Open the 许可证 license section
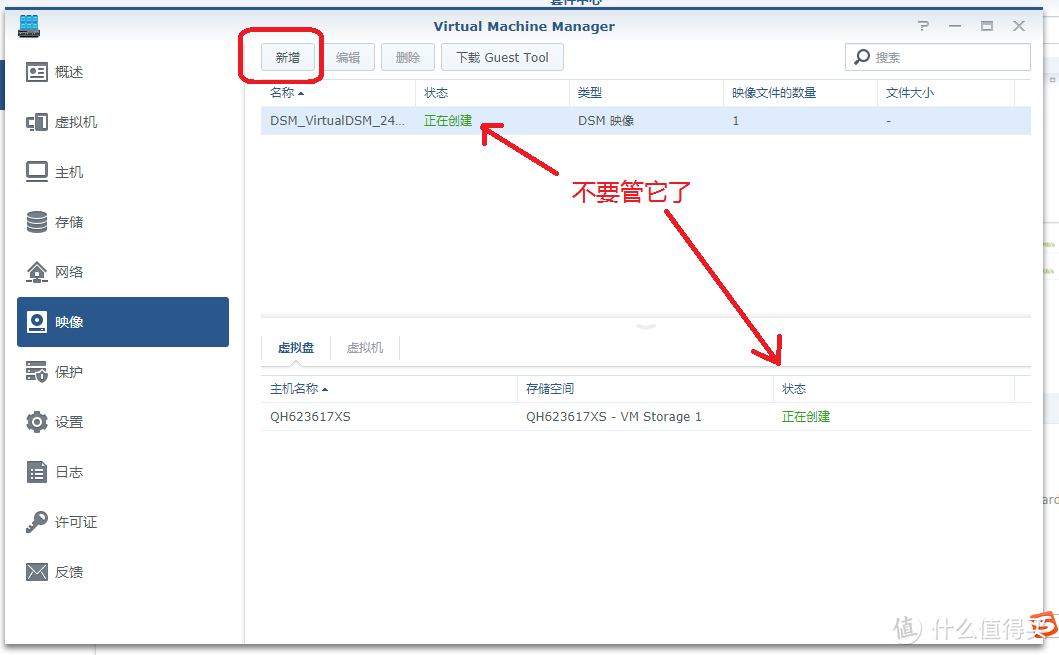The width and height of the screenshot is (1059, 655). pos(122,522)
